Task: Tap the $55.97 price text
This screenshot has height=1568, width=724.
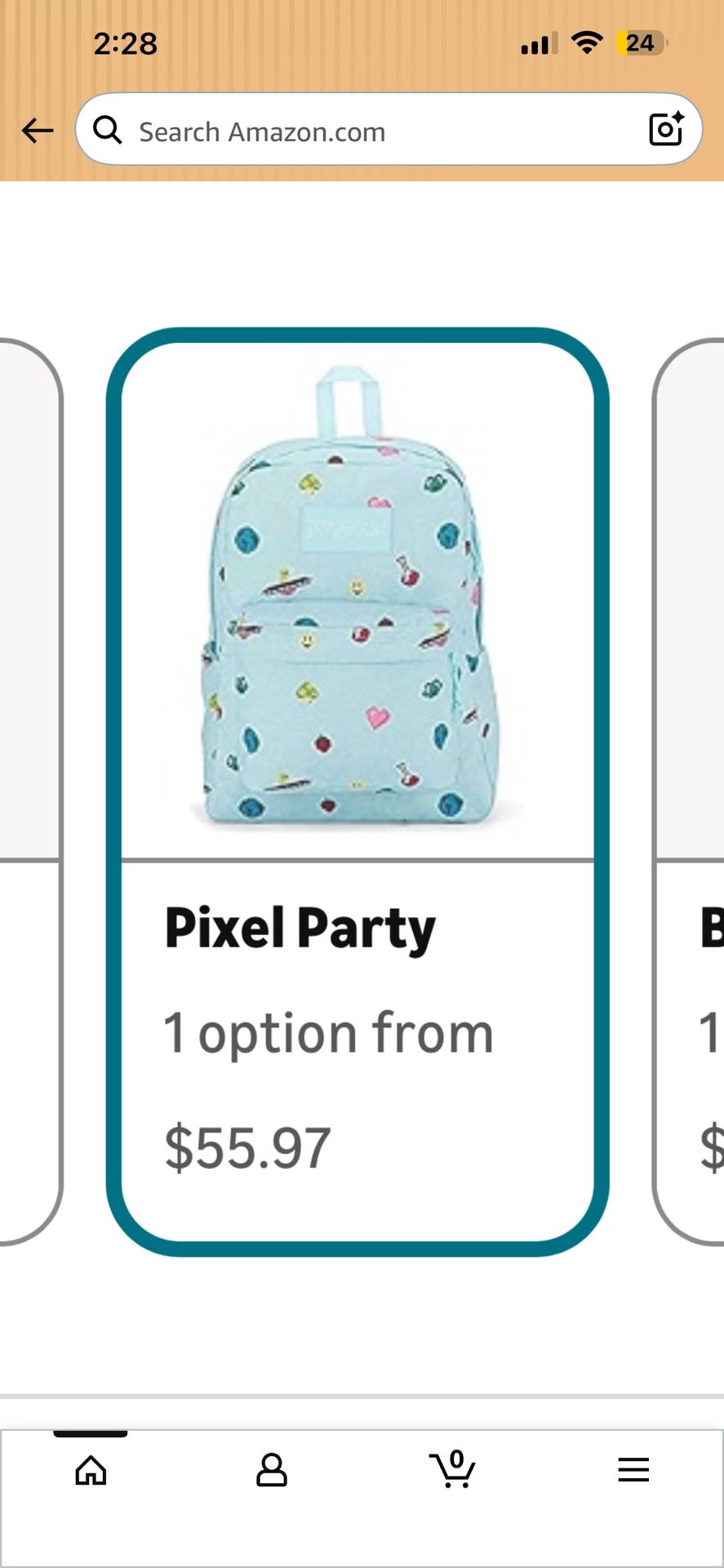Action: pyautogui.click(x=248, y=1147)
